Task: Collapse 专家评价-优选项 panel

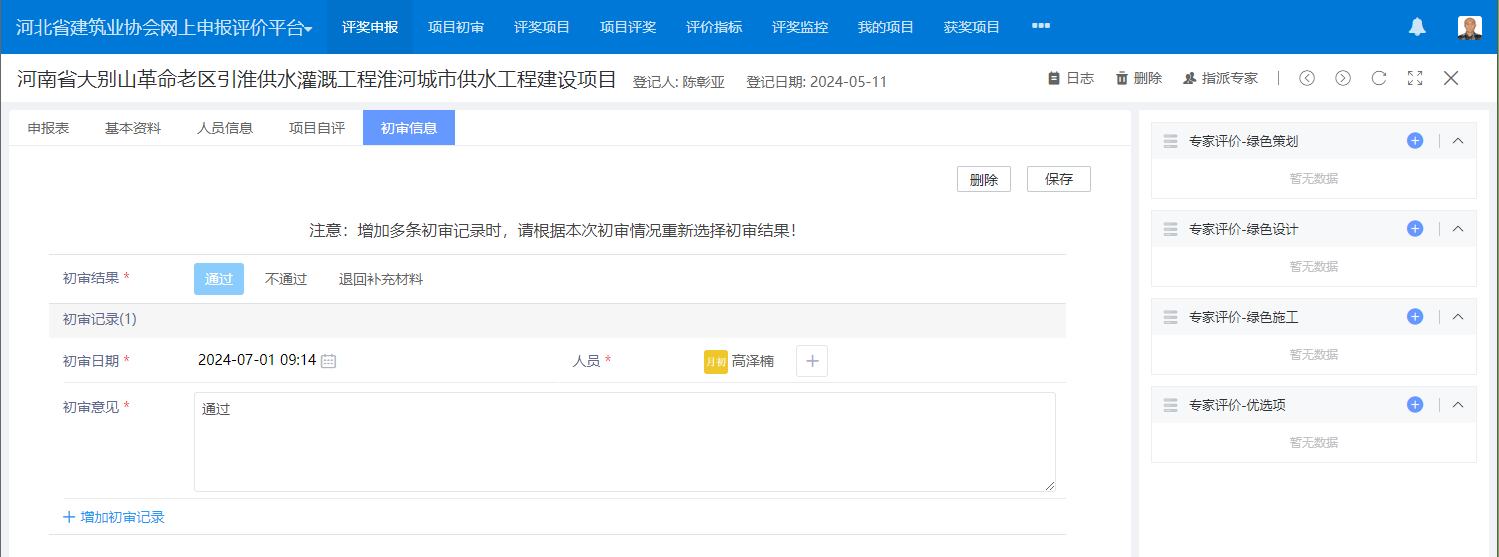Action: pos(1458,405)
